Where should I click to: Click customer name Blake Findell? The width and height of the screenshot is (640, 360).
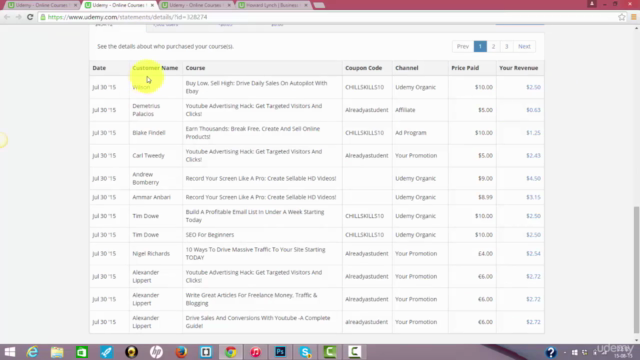pos(149,133)
